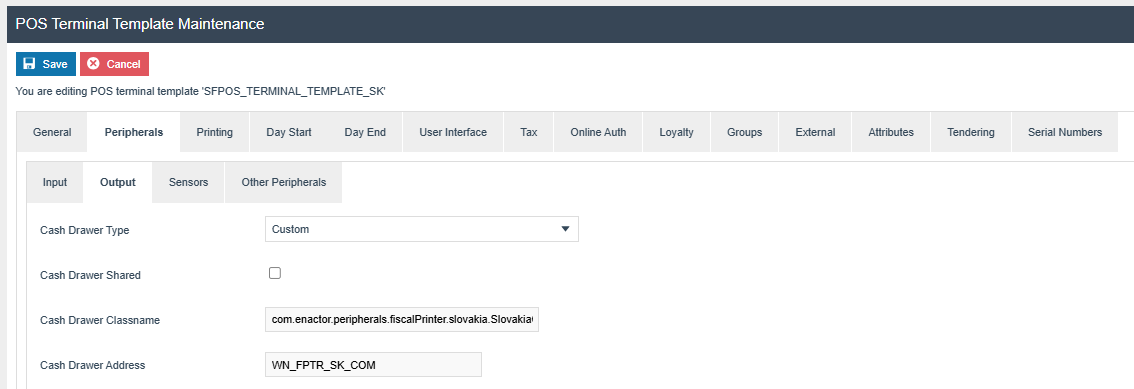Select the Online Auth tab
The height and width of the screenshot is (389, 1134).
coord(598,132)
